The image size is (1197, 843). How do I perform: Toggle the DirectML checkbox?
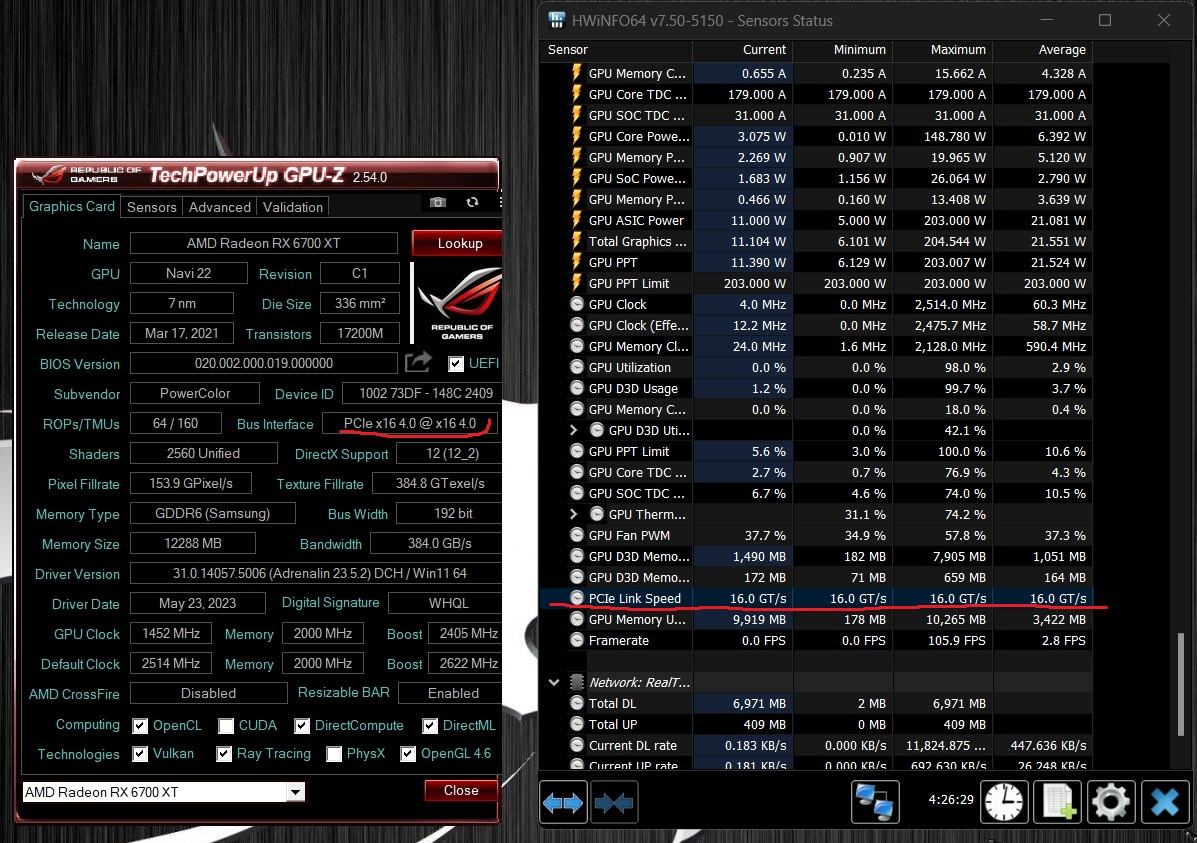(430, 725)
